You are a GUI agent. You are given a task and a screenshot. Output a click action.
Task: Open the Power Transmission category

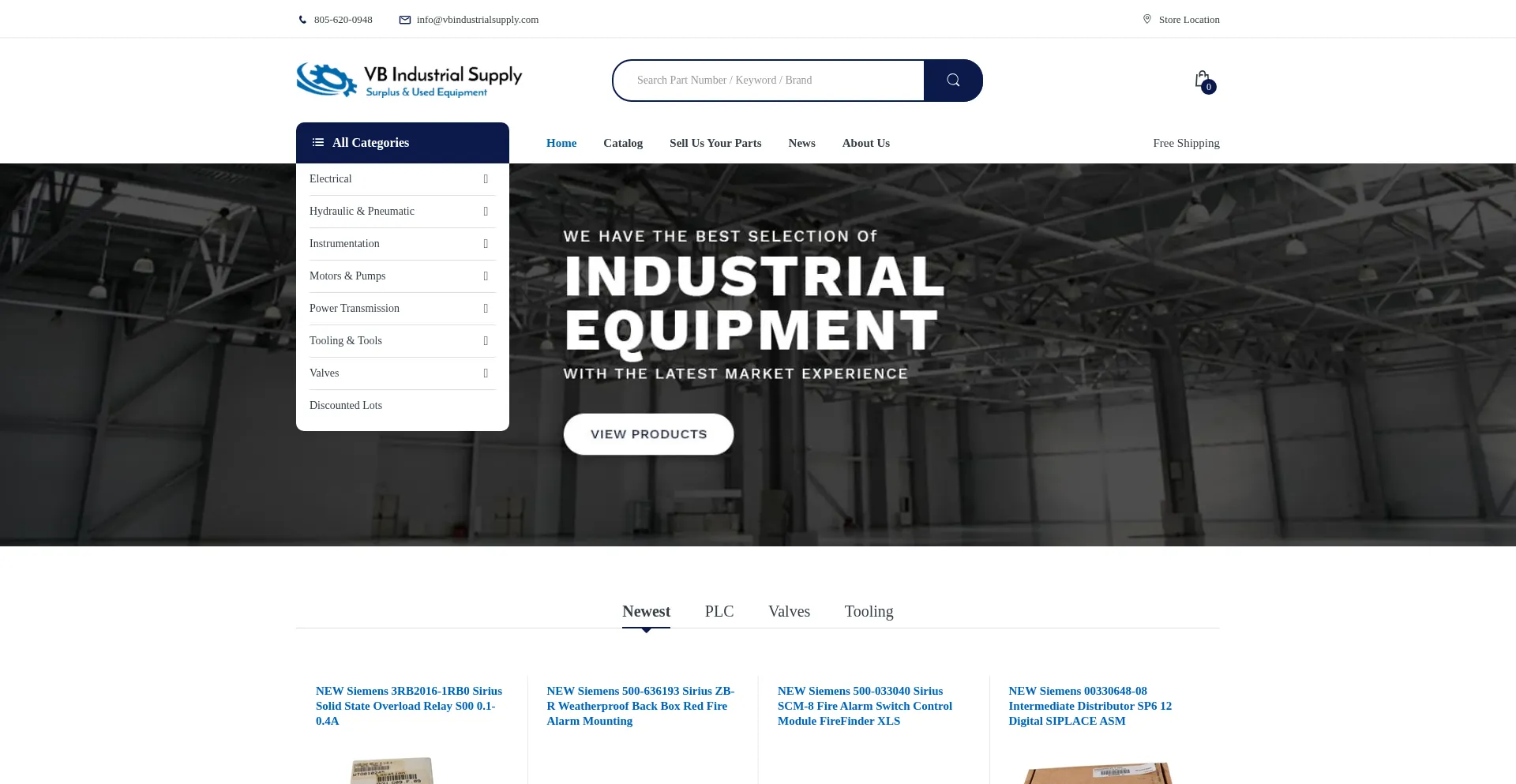click(355, 309)
